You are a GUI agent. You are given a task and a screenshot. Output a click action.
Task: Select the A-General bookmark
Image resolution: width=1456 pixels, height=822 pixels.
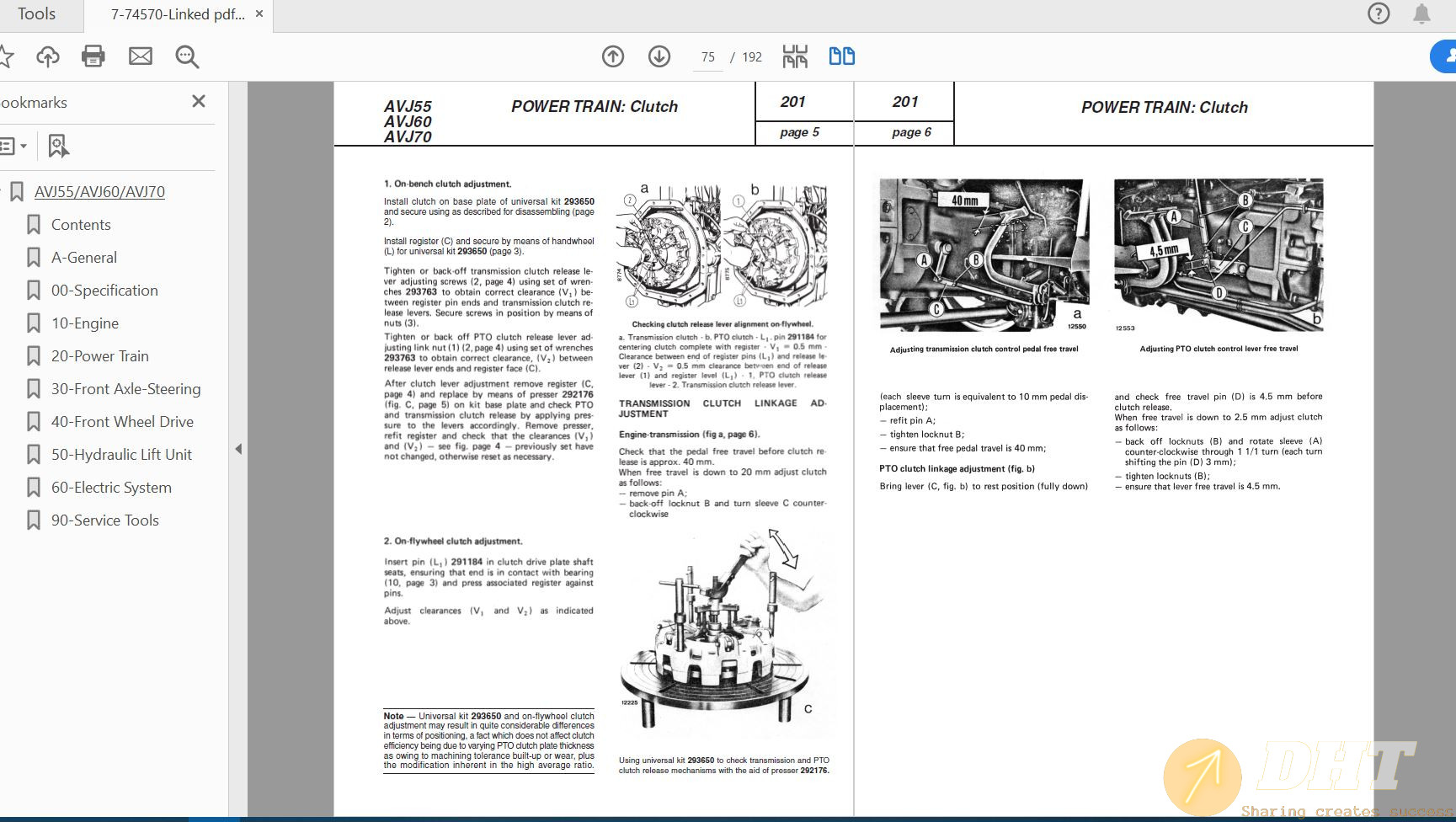84,258
